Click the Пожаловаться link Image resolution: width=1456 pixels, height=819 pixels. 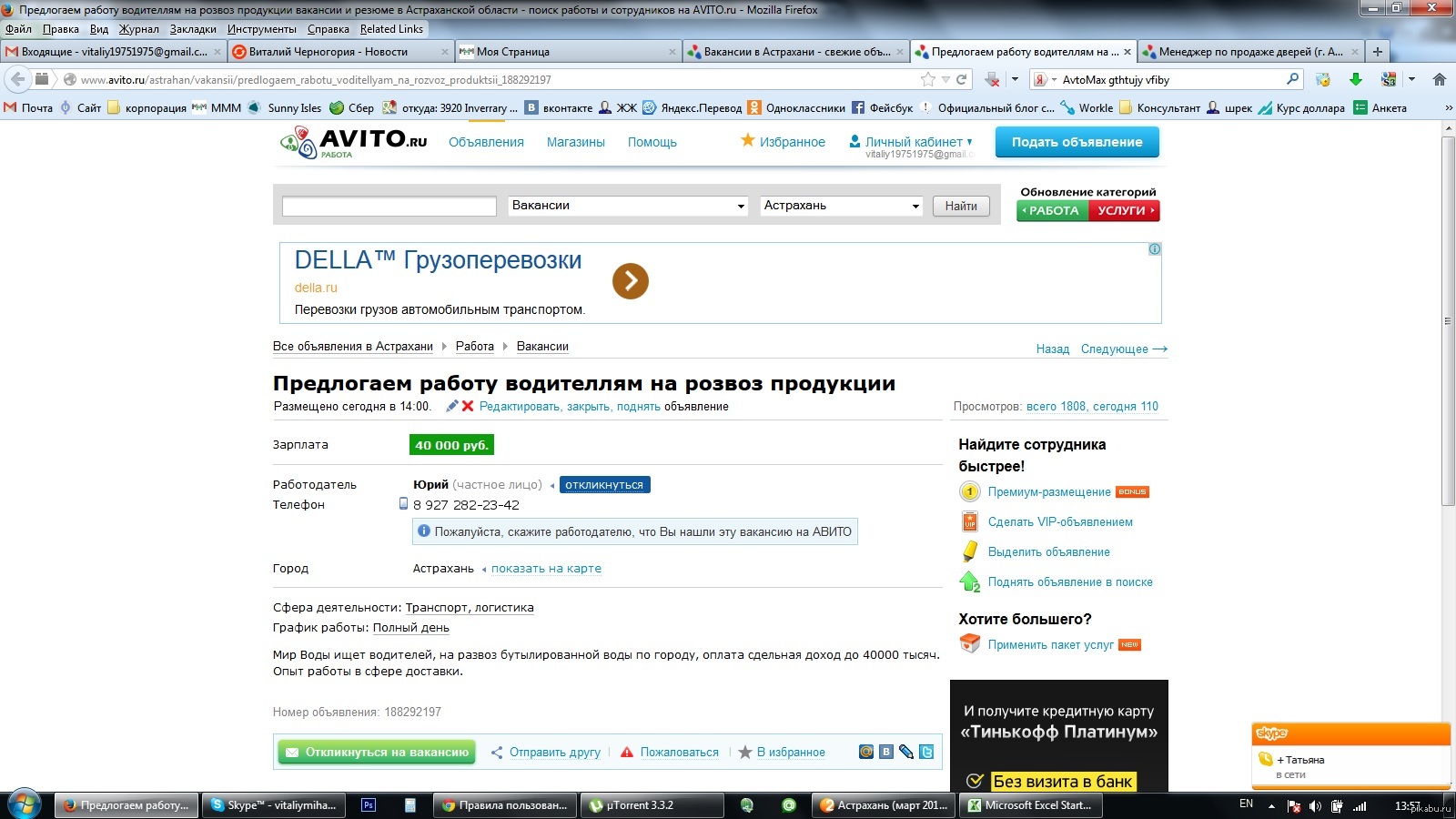click(679, 753)
